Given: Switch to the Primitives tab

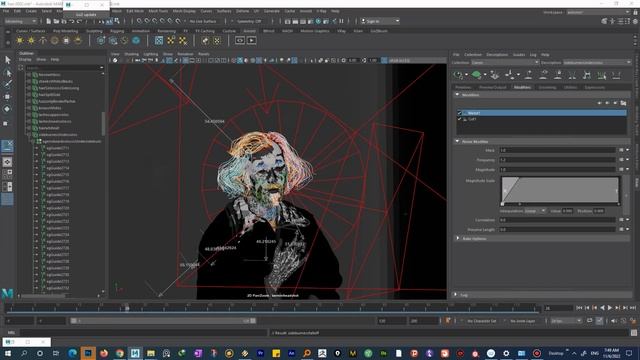Looking at the screenshot, I should (x=463, y=87).
